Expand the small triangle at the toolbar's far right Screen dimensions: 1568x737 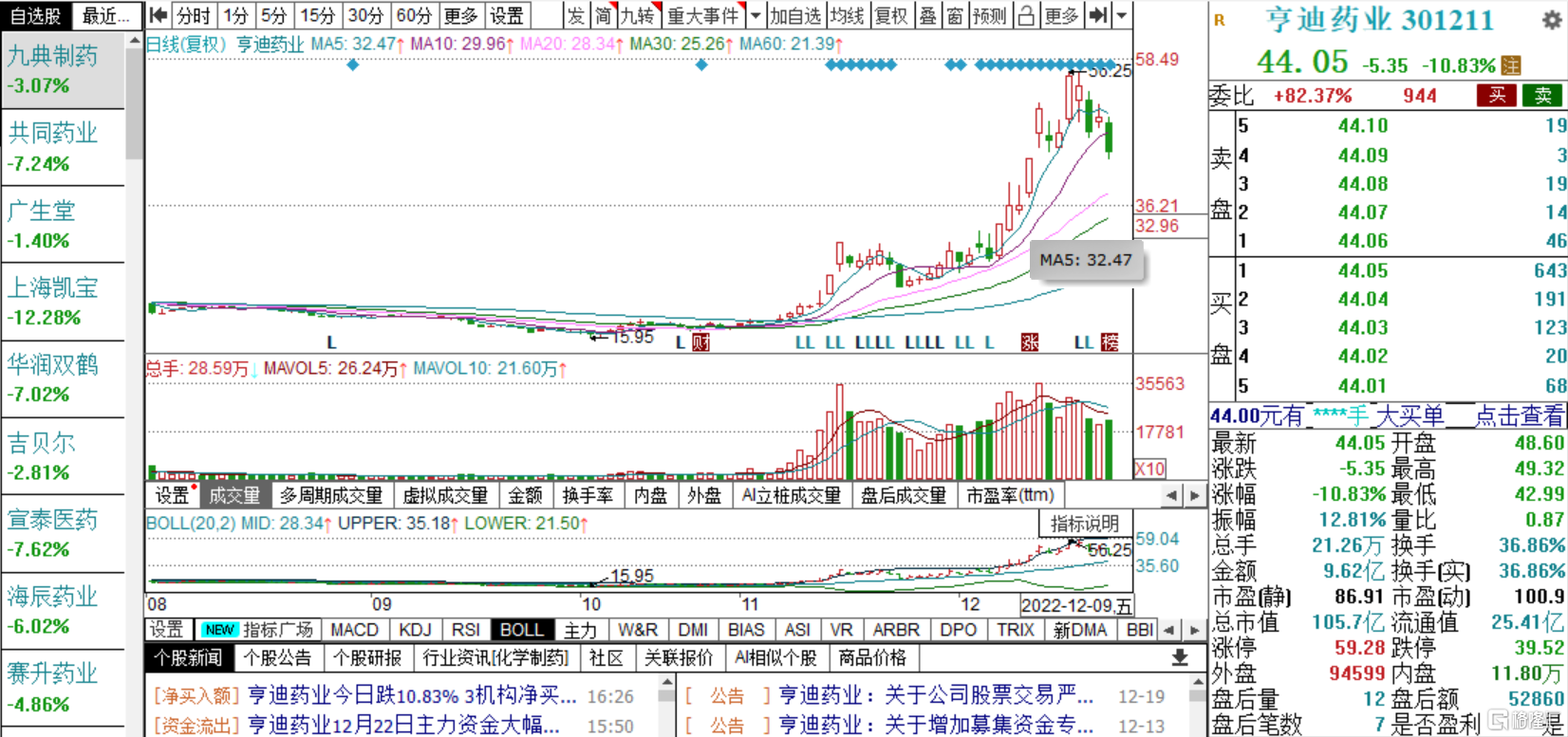click(1122, 15)
